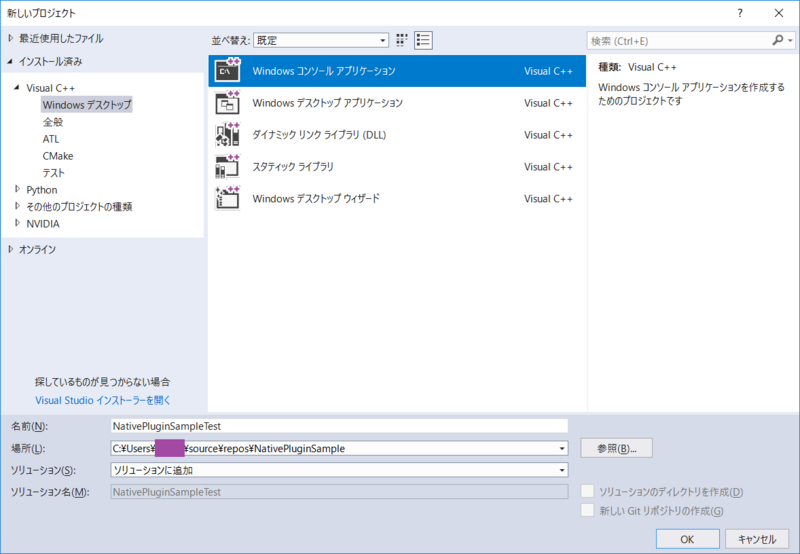Select スタティック ライブラリ row text
Image resolution: width=800 pixels, height=554 pixels.
(293, 166)
